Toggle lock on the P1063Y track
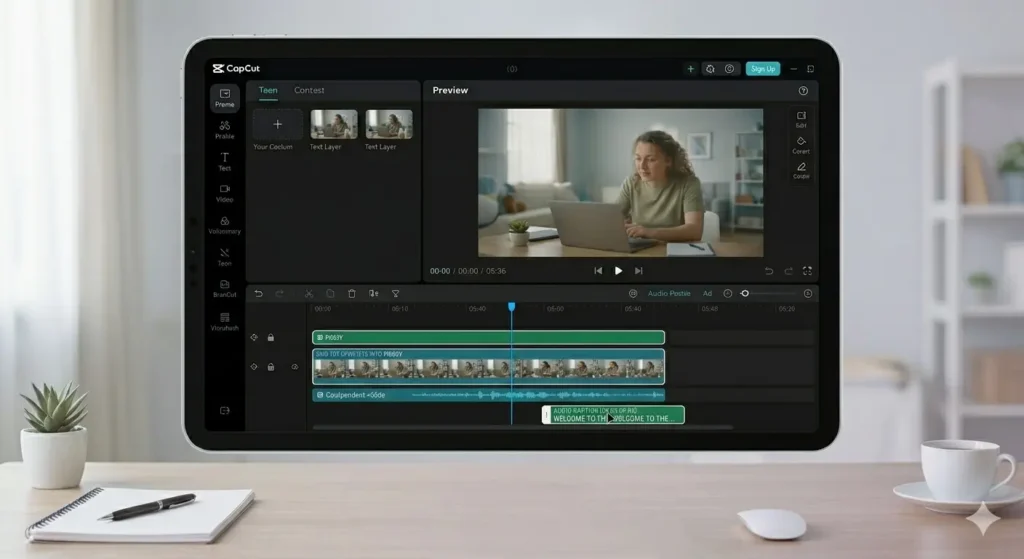1024x559 pixels. point(271,338)
